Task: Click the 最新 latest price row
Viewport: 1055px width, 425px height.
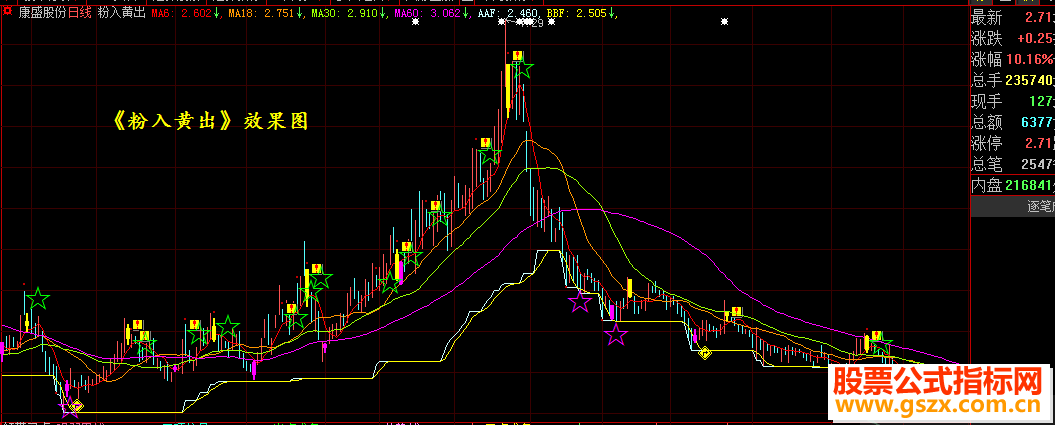Action: [x=1013, y=17]
